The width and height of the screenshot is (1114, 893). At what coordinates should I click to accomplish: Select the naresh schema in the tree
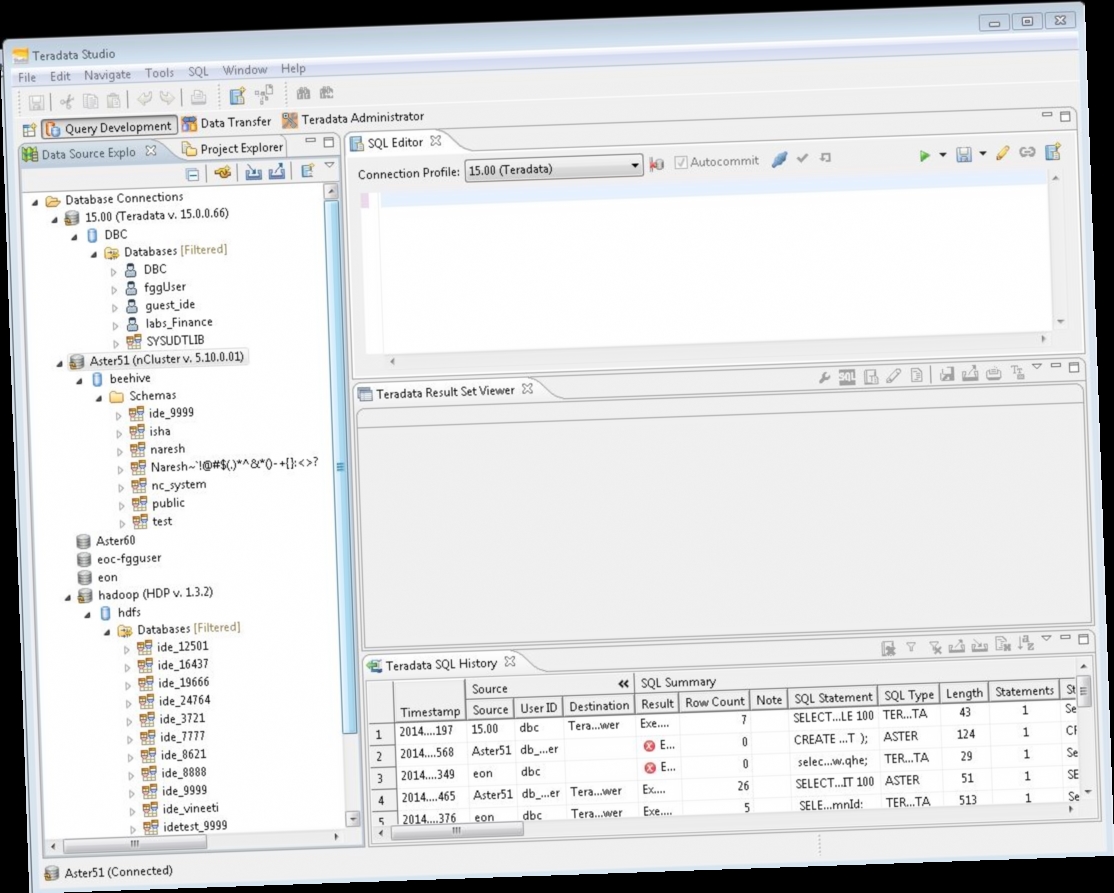167,449
